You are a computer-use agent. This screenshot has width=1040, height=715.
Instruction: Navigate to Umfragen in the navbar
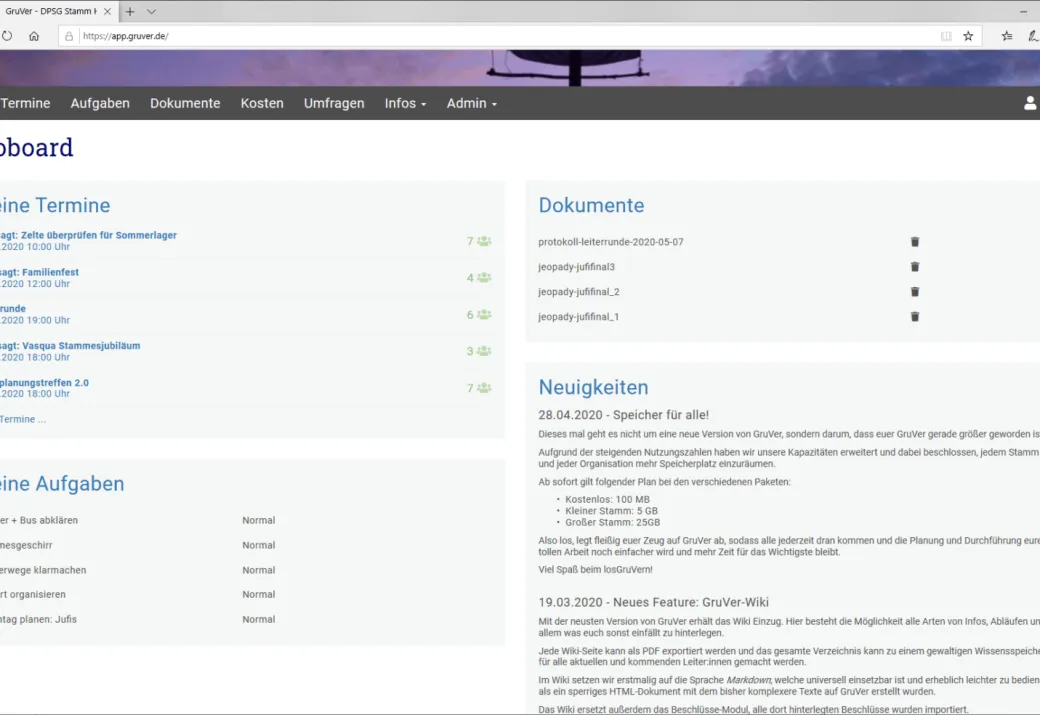pos(334,103)
